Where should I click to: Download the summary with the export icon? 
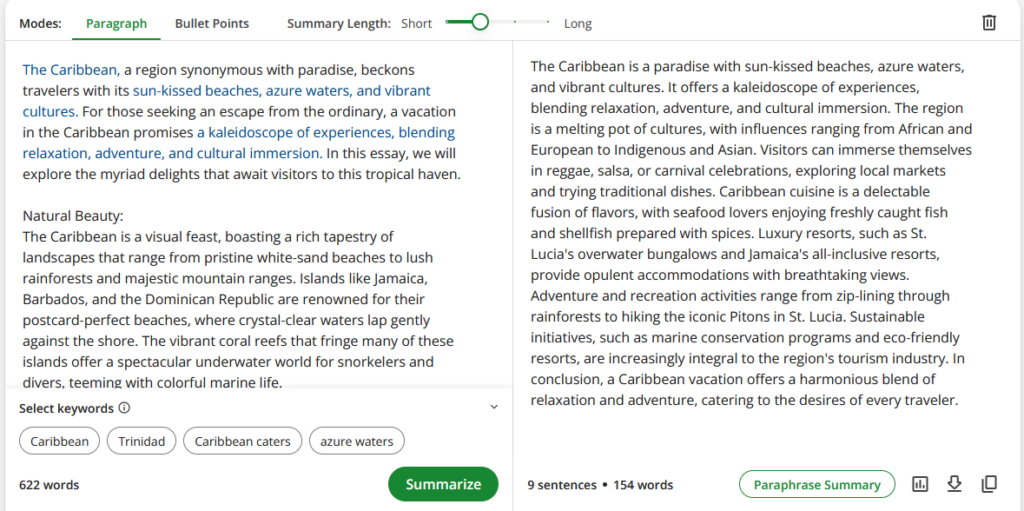click(x=954, y=484)
